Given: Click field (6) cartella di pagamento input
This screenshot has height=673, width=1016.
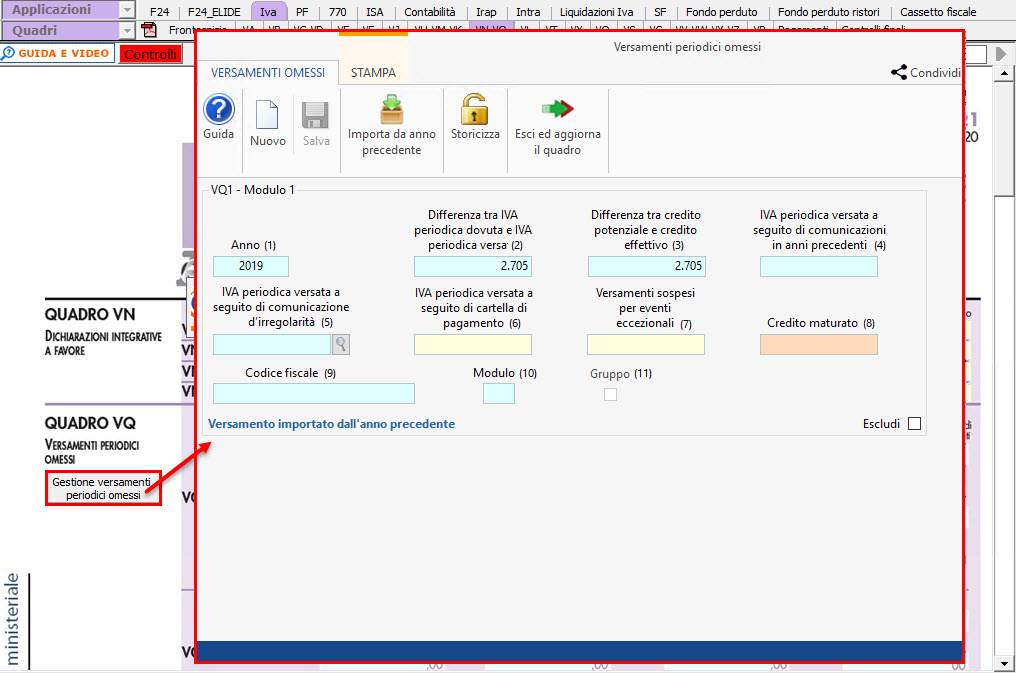Looking at the screenshot, I should pos(473,345).
